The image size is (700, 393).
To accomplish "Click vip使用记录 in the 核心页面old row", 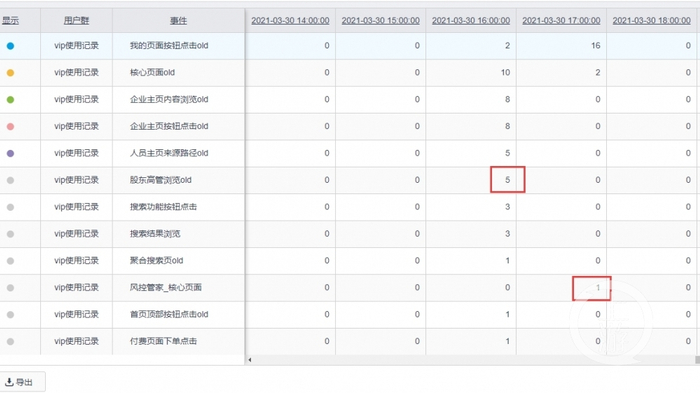I will (76, 72).
